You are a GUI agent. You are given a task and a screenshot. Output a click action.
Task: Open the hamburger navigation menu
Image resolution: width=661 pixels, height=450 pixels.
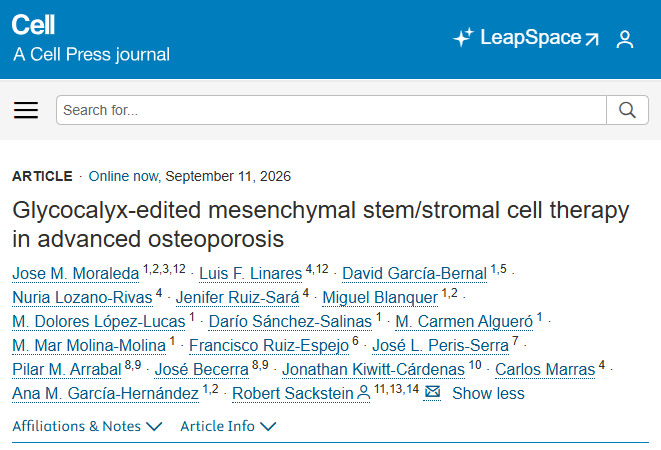coord(26,110)
